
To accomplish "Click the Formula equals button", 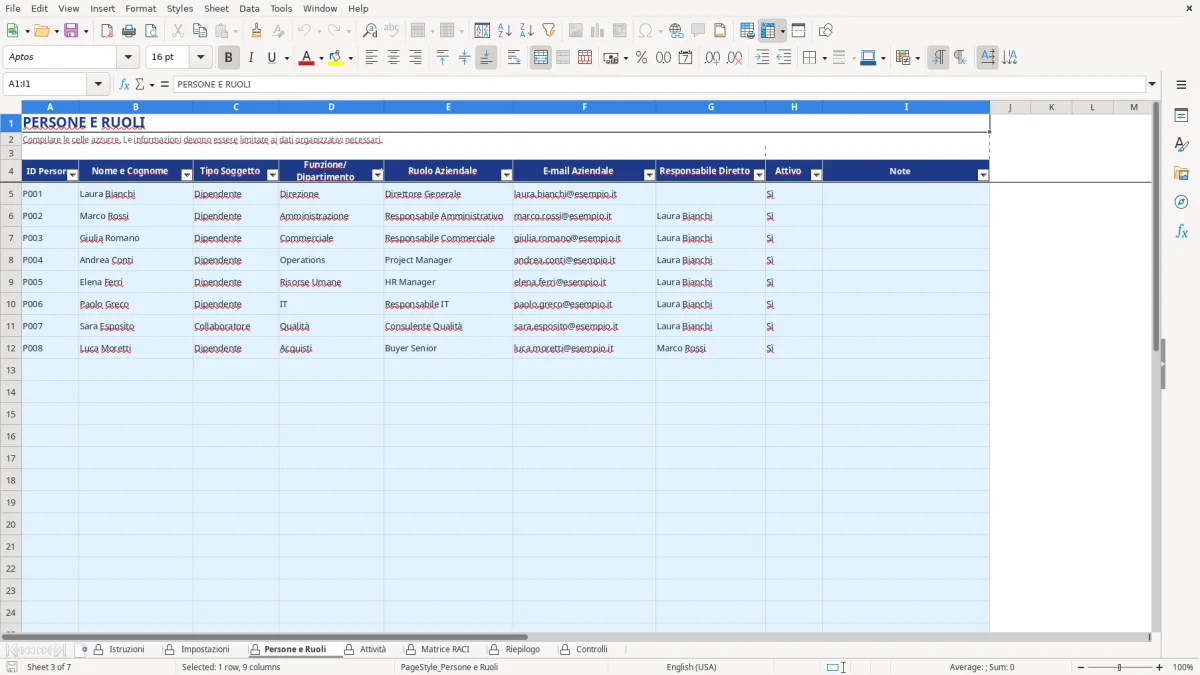I will click(x=165, y=84).
